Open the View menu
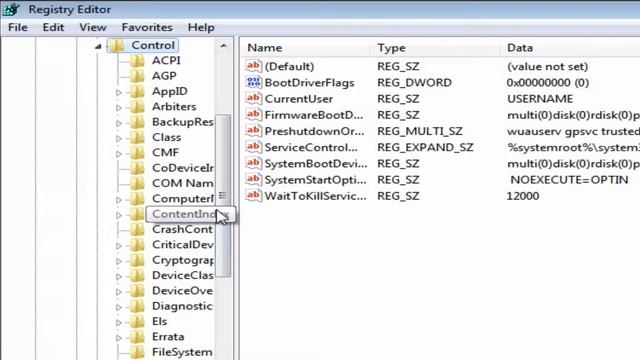 coord(93,27)
